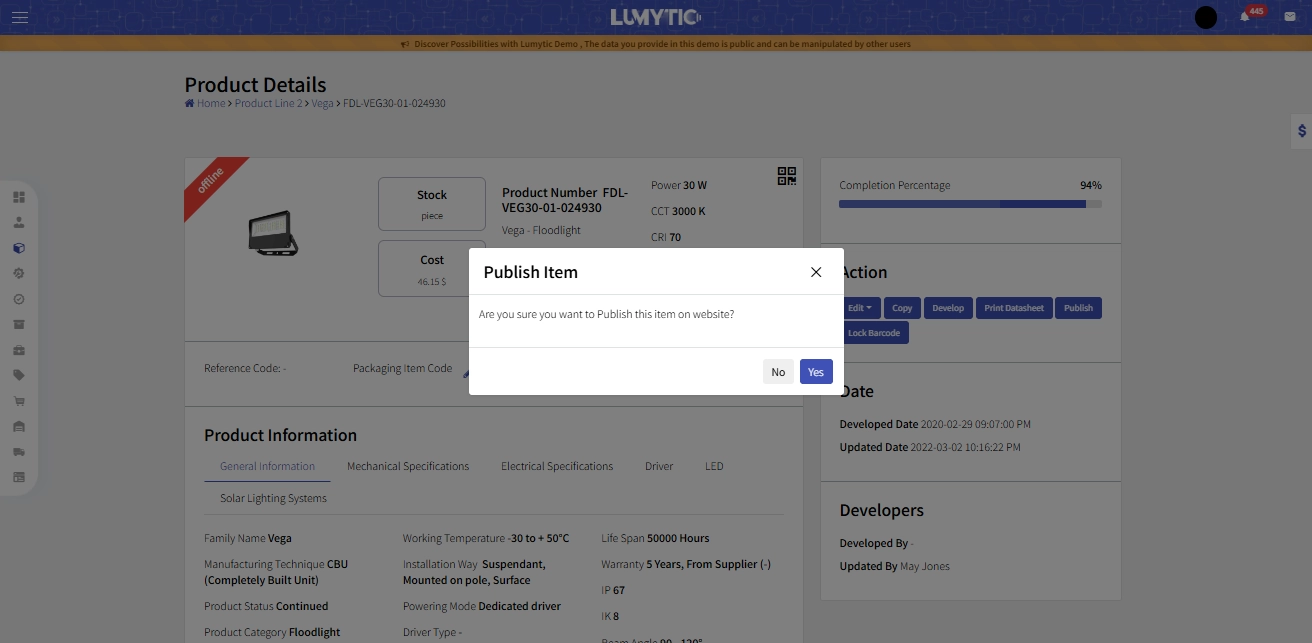Close the Publish Item dialog with X
This screenshot has height=643, width=1312.
click(x=816, y=272)
